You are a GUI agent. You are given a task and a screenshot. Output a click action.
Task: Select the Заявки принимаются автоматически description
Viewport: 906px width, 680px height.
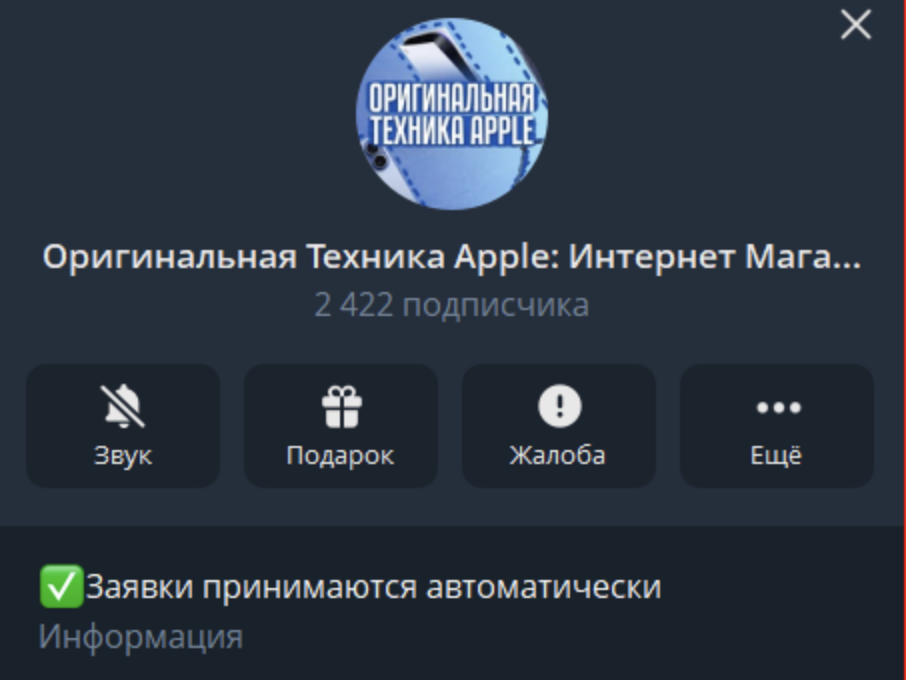(x=373, y=587)
